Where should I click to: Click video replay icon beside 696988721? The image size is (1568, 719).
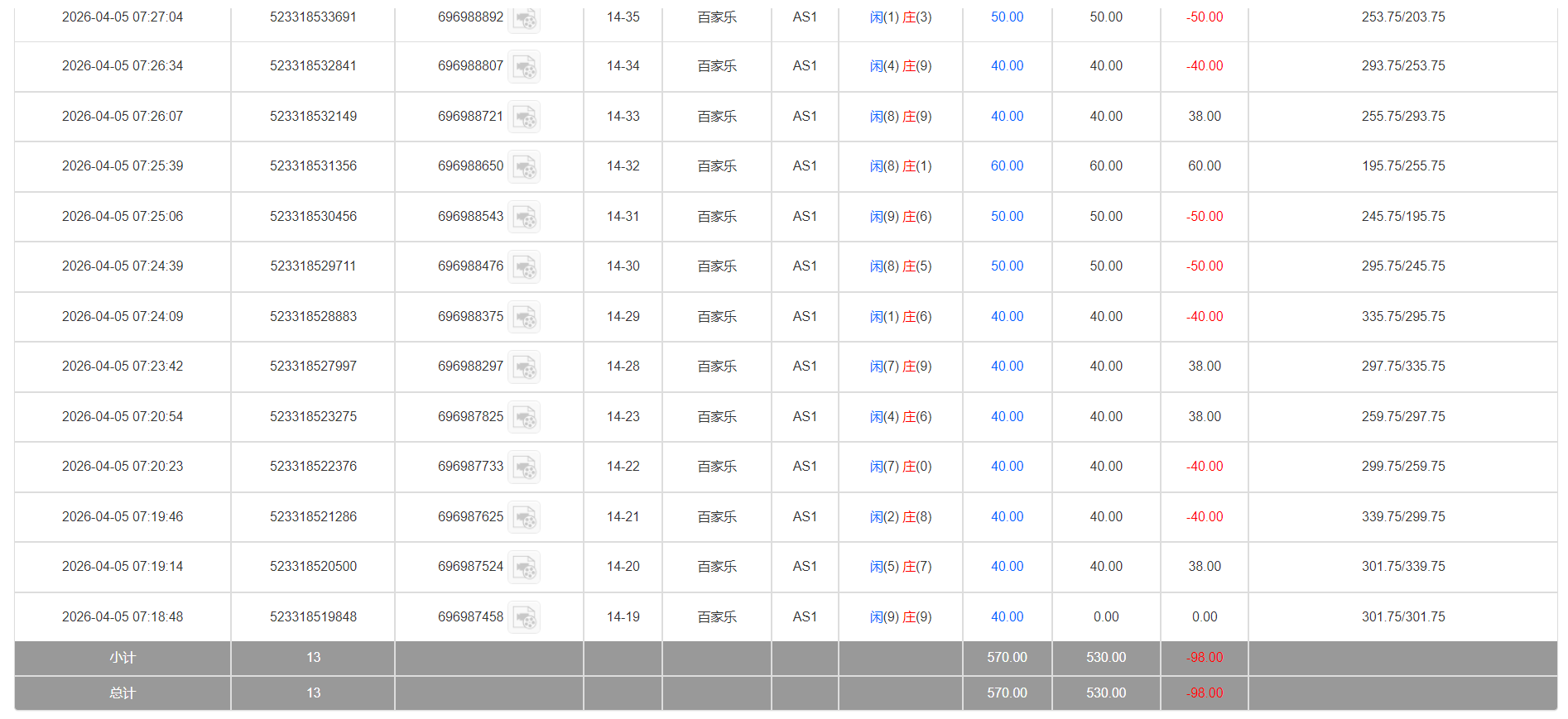pyautogui.click(x=524, y=117)
